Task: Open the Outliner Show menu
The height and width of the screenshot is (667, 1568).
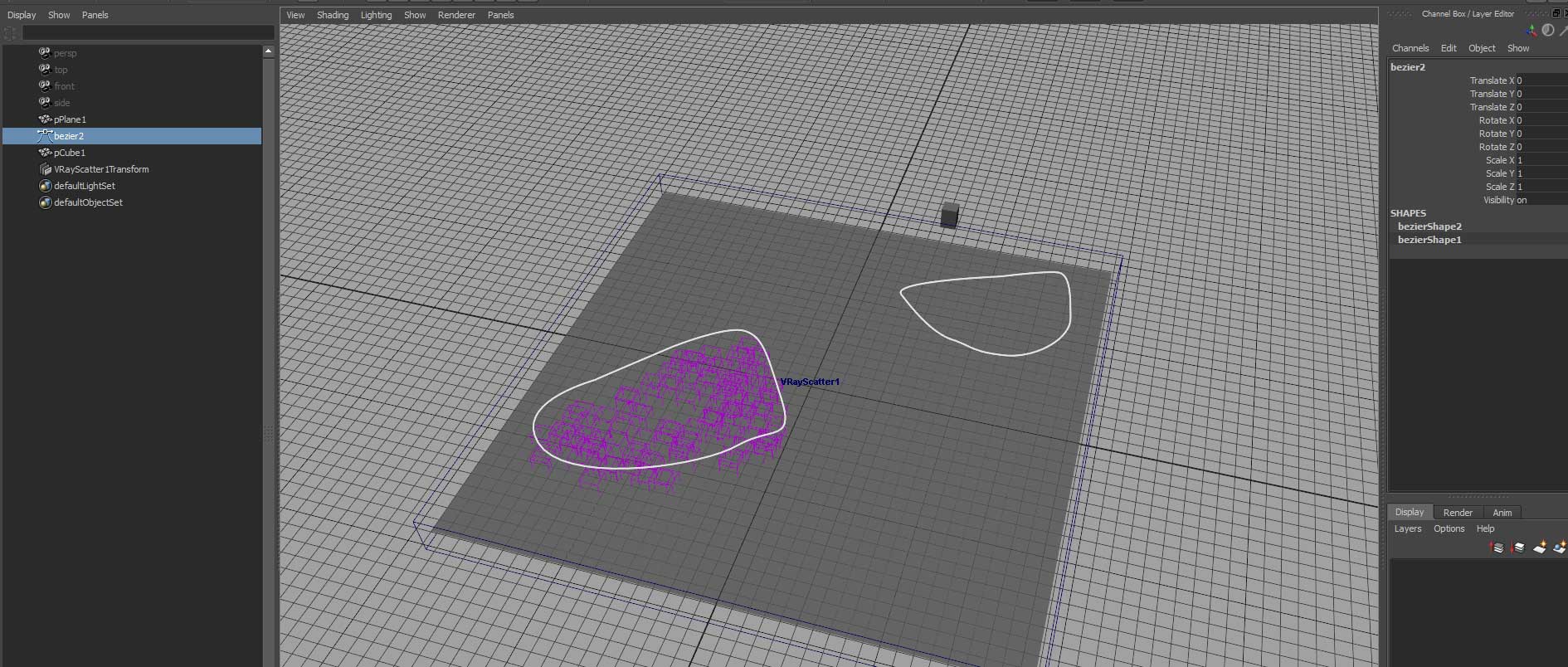Action: (x=59, y=15)
